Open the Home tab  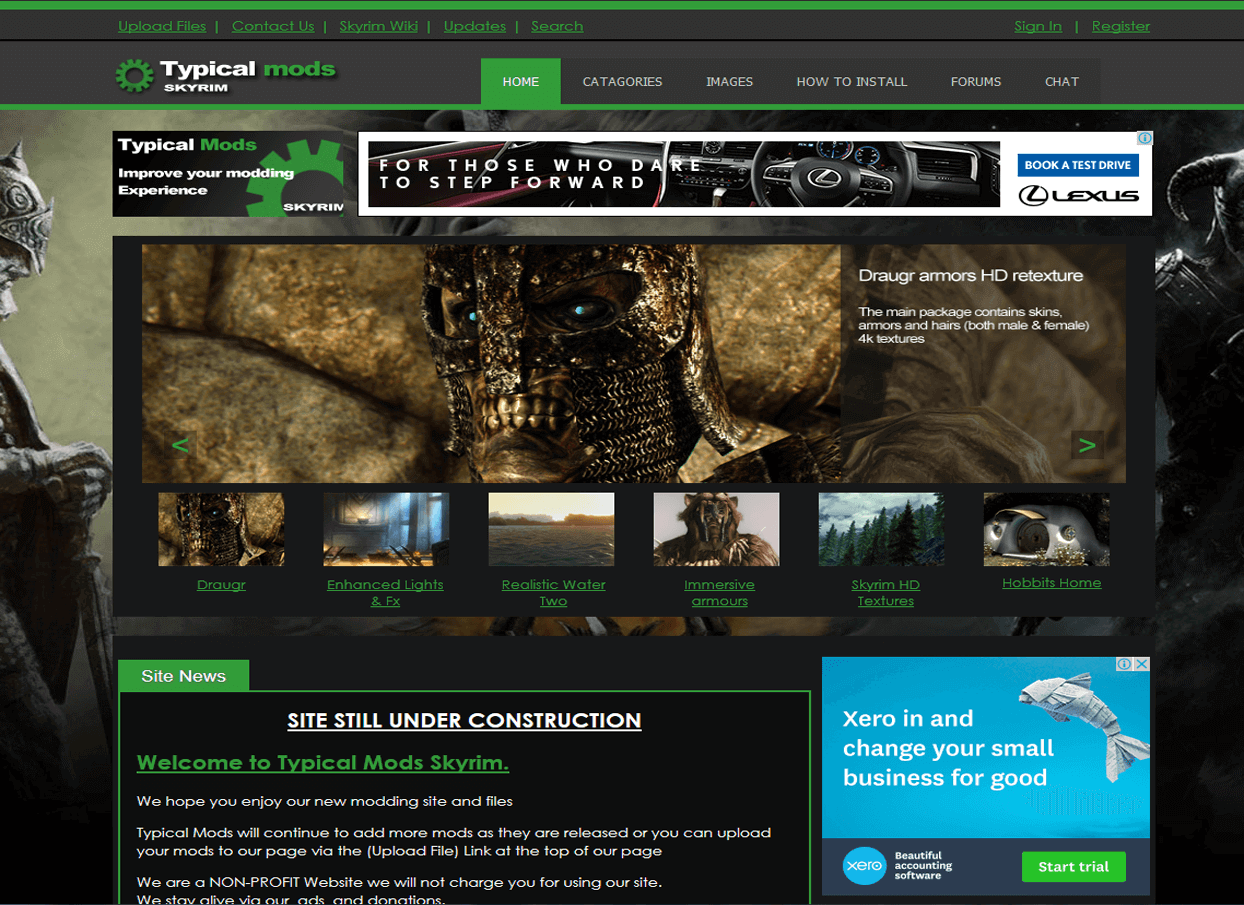[x=521, y=82]
